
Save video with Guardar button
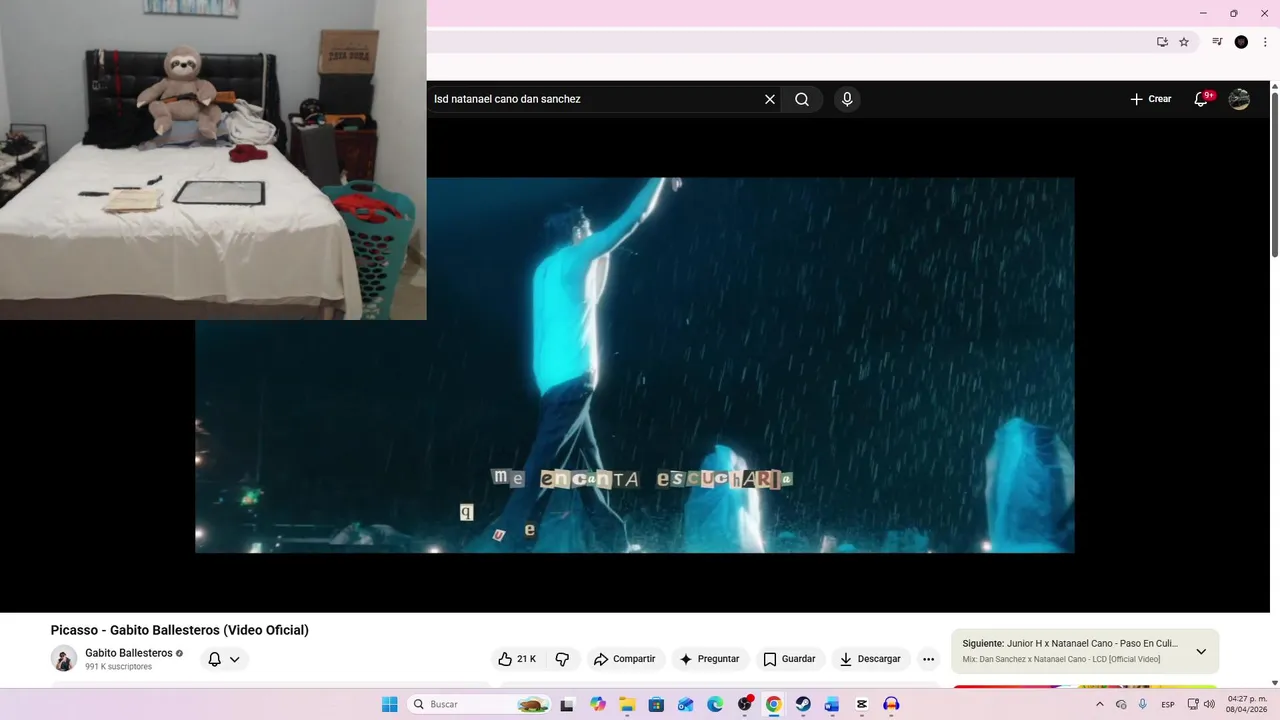pyautogui.click(x=789, y=659)
